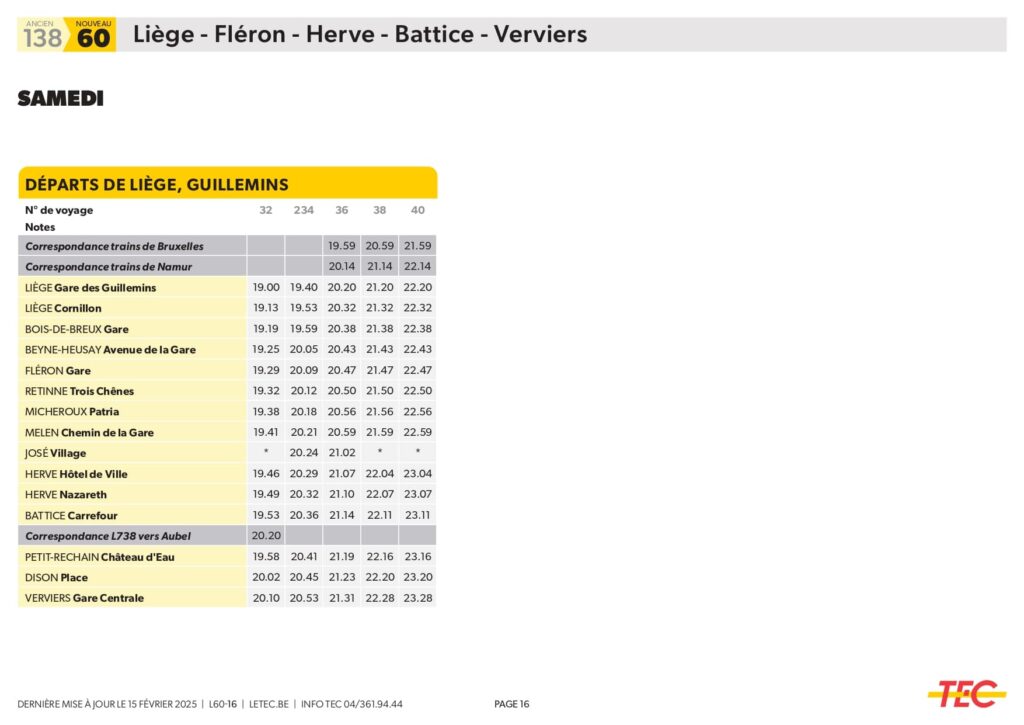The width and height of the screenshot is (1024, 725).
Task: Click the asterisk under voyage 32 for José Village
Action: pyautogui.click(x=266, y=453)
